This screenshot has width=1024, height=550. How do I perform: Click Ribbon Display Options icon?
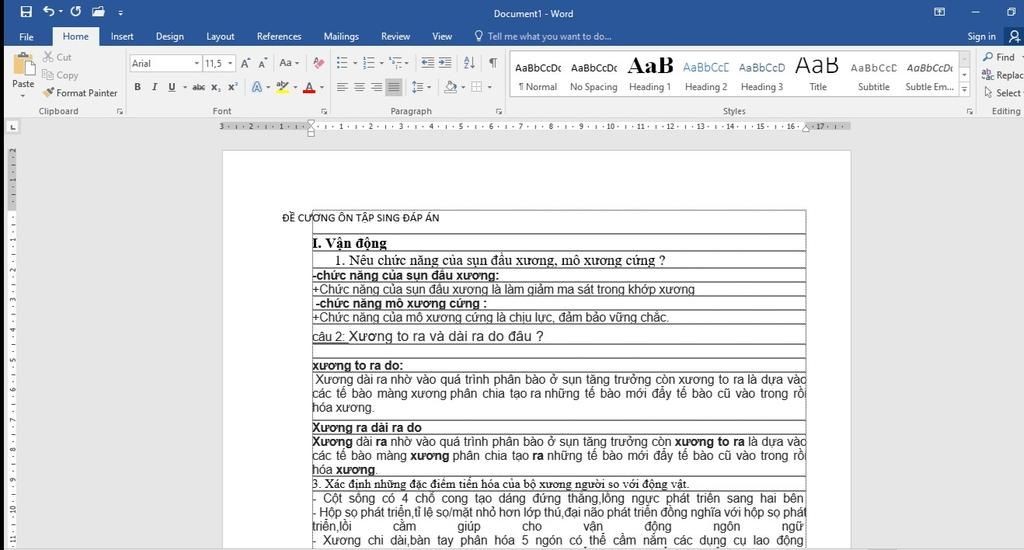(939, 12)
